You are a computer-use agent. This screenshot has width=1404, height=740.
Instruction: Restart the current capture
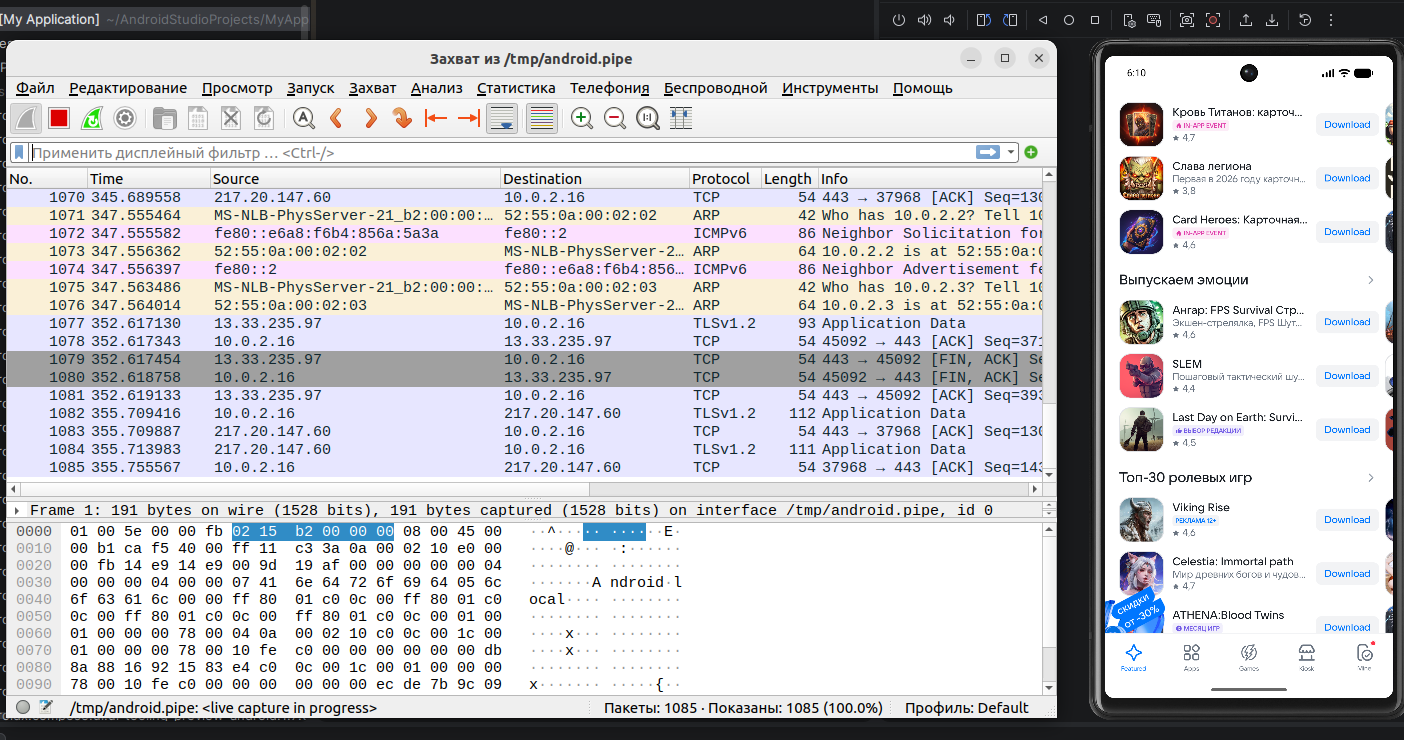tap(91, 118)
